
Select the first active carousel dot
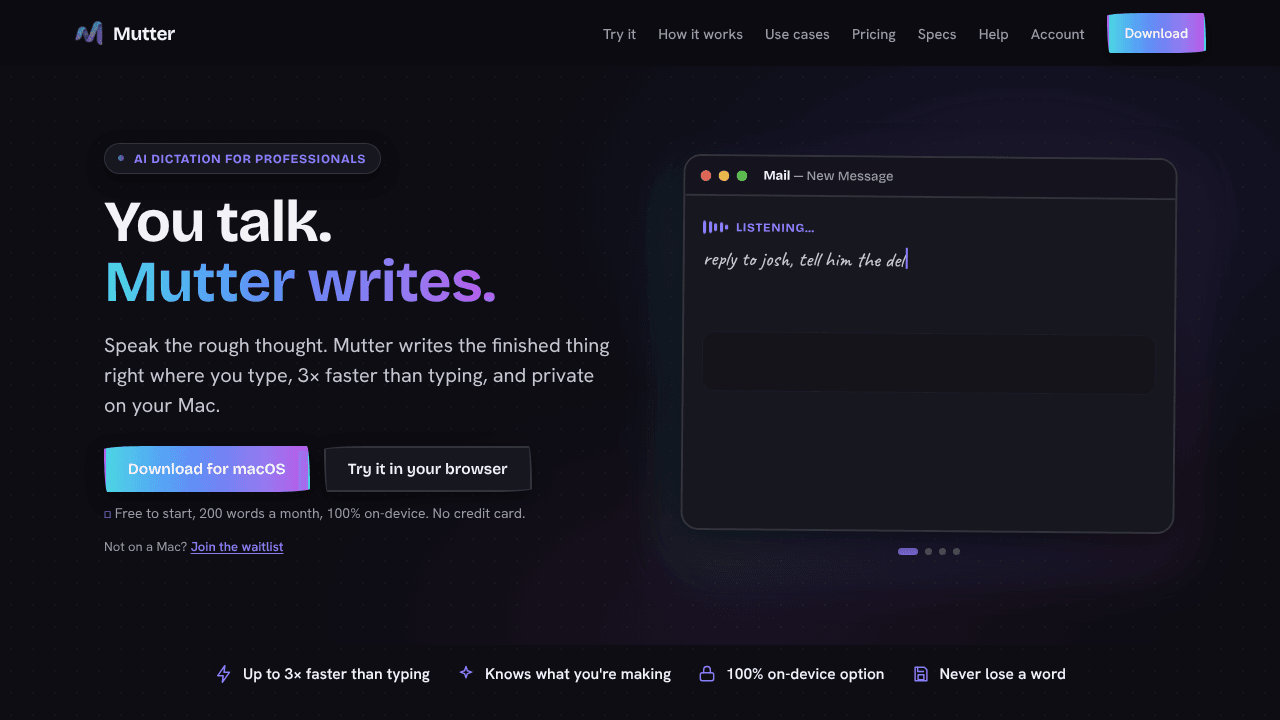(x=908, y=551)
